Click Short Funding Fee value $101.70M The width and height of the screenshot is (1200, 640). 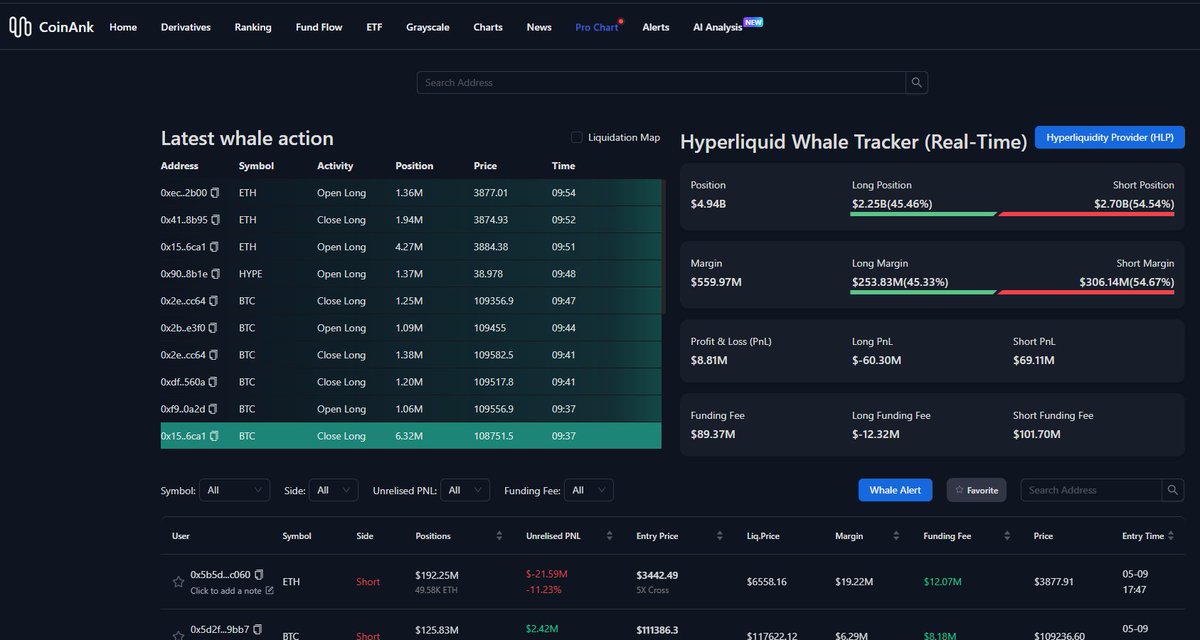pos(1037,434)
